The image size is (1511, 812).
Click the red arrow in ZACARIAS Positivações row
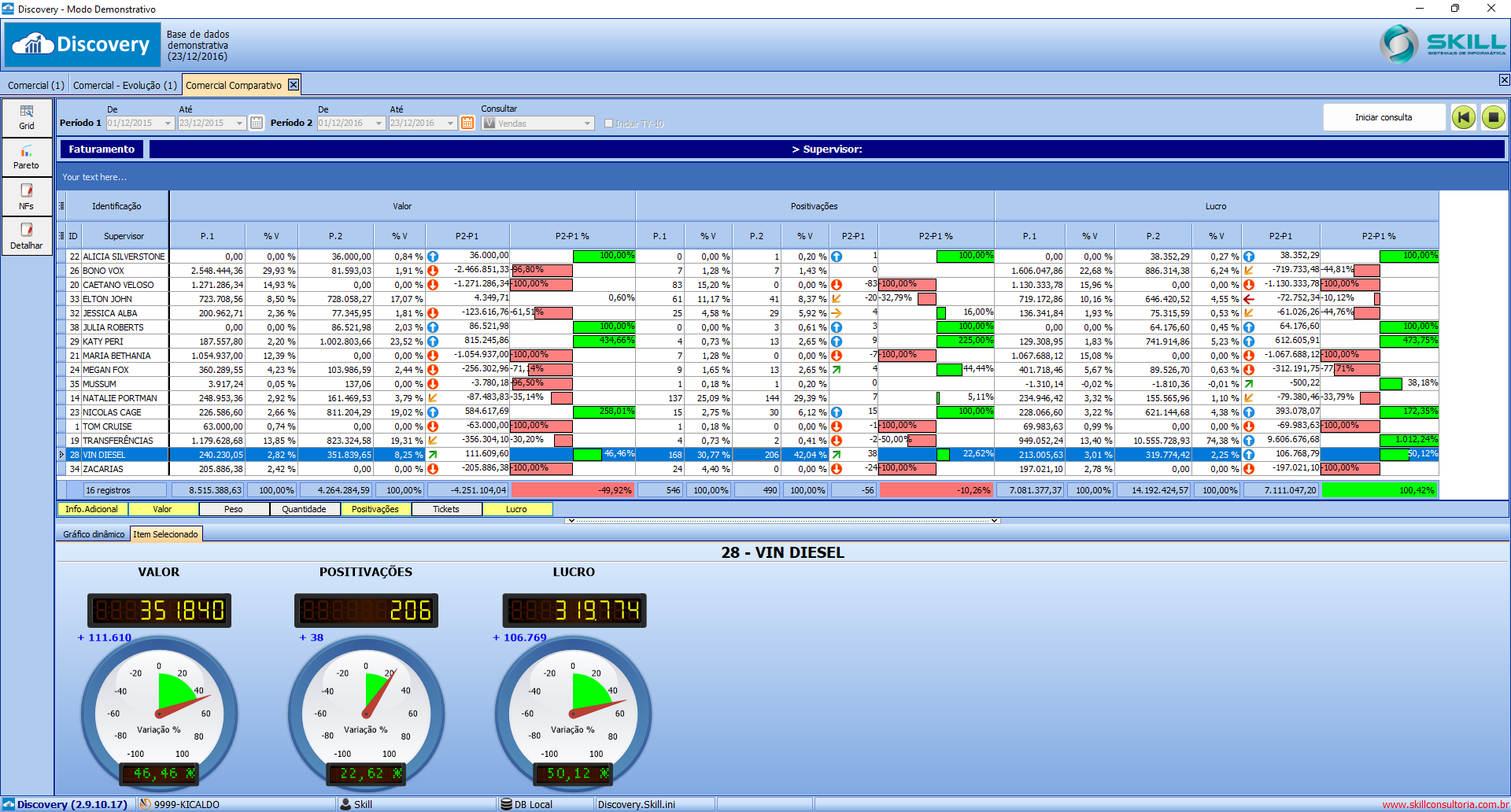click(x=837, y=469)
